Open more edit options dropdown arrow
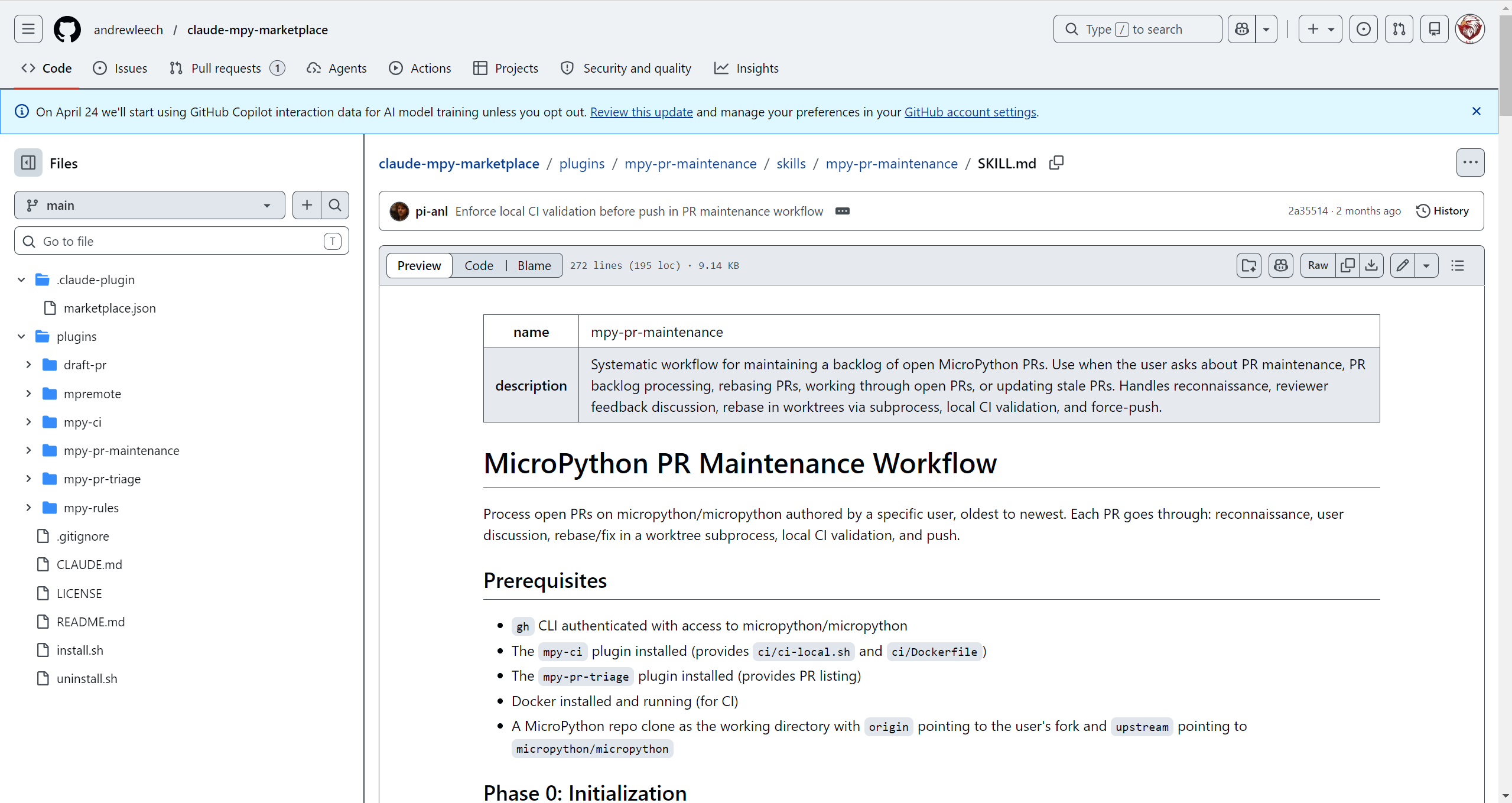 (1426, 265)
